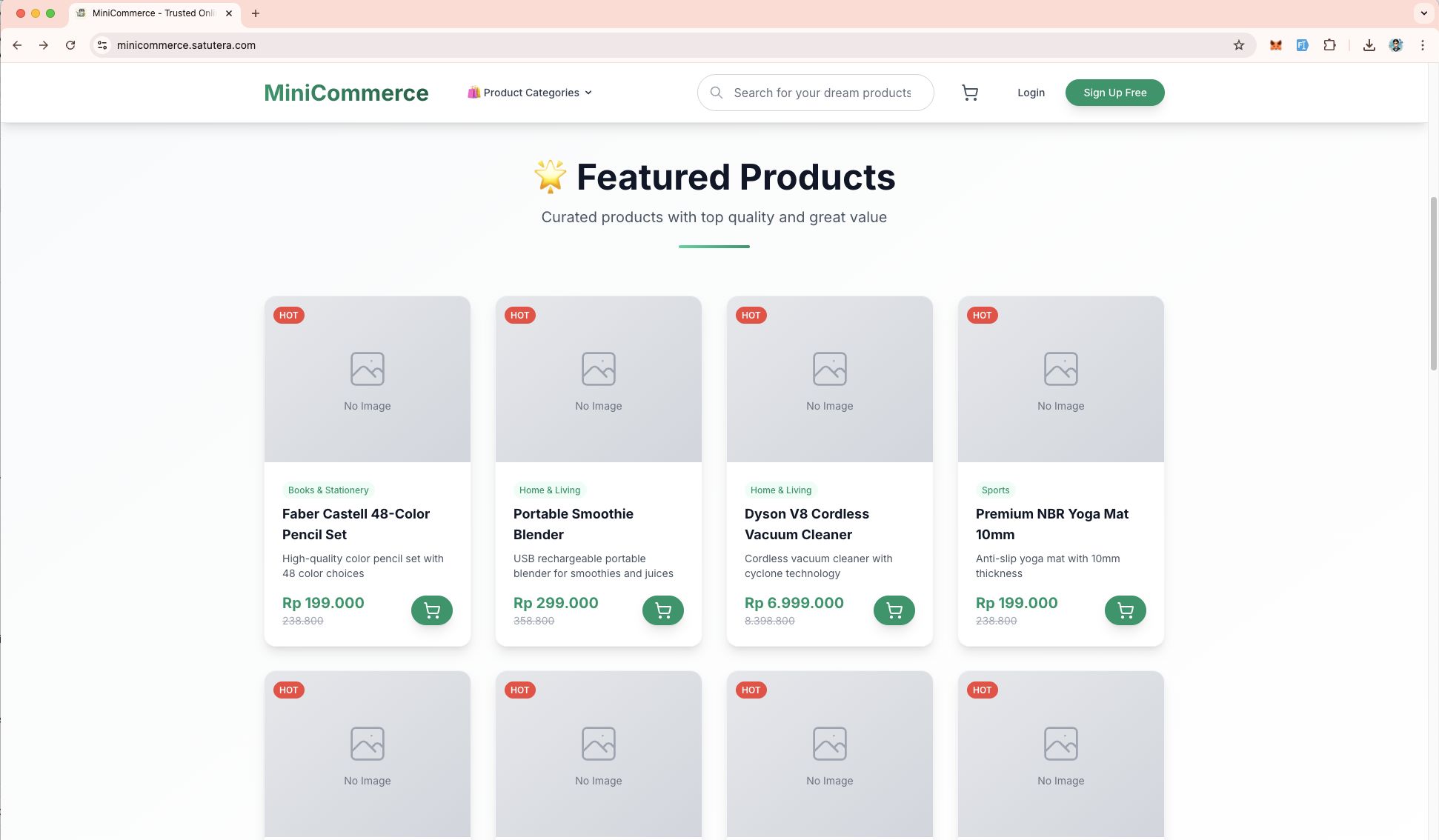Click the page vertical scrollbar thumb
This screenshot has height=840, width=1439.
tap(1433, 283)
